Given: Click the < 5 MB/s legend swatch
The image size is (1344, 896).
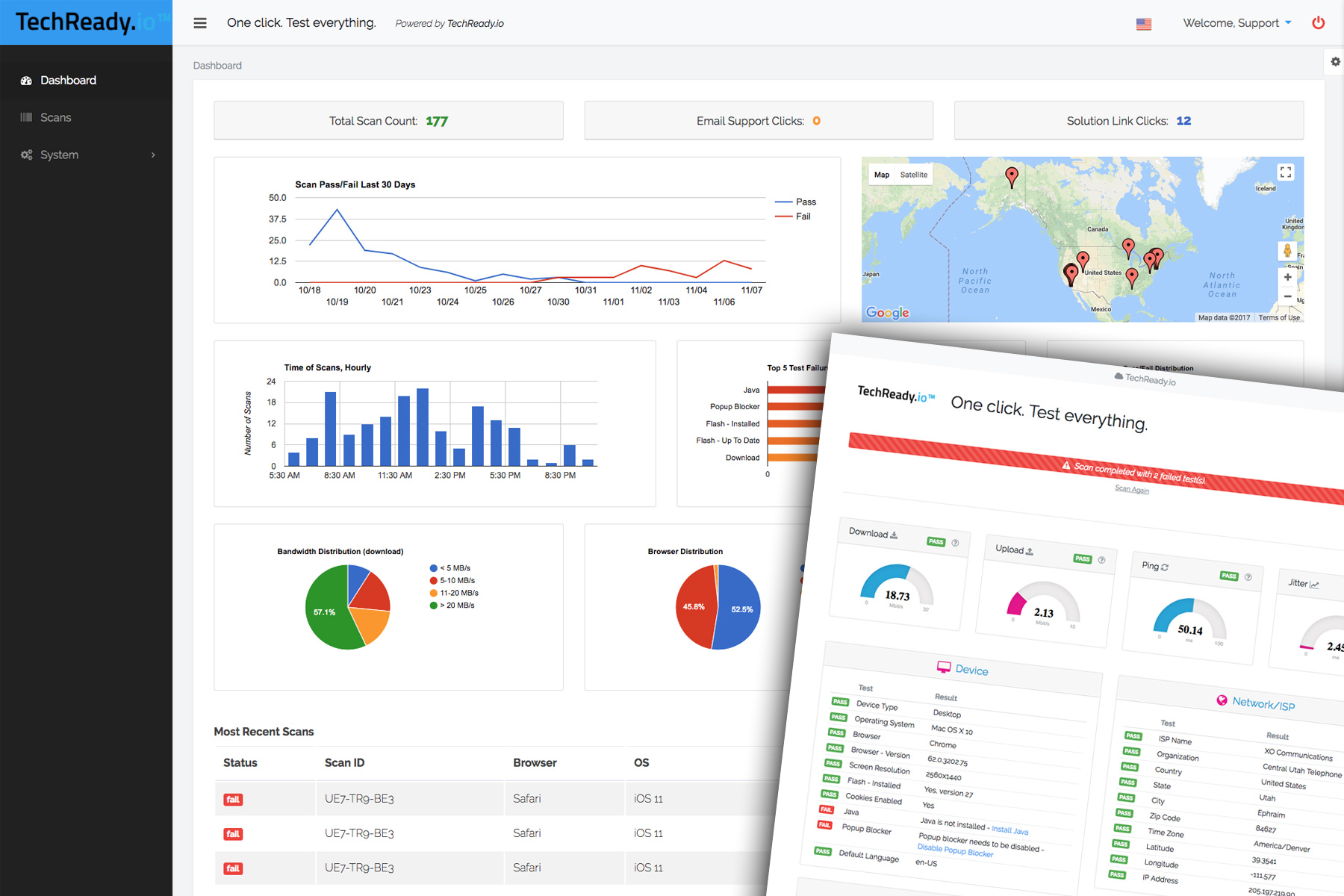Looking at the screenshot, I should click(x=434, y=568).
